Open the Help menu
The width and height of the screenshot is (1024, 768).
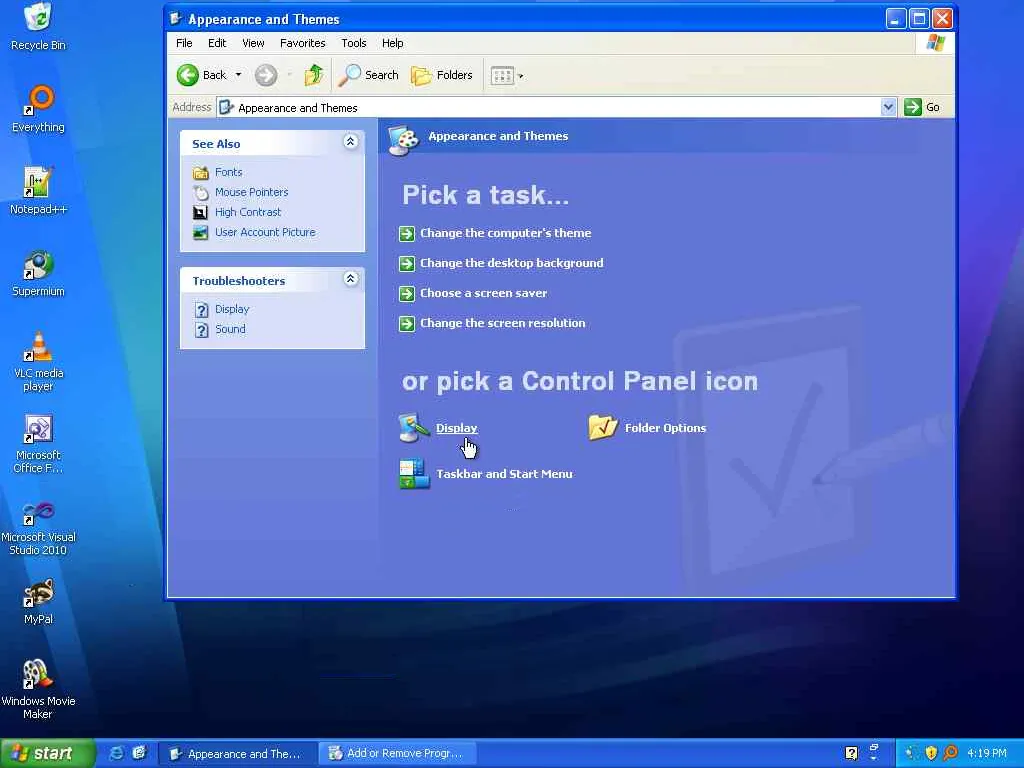(x=392, y=43)
